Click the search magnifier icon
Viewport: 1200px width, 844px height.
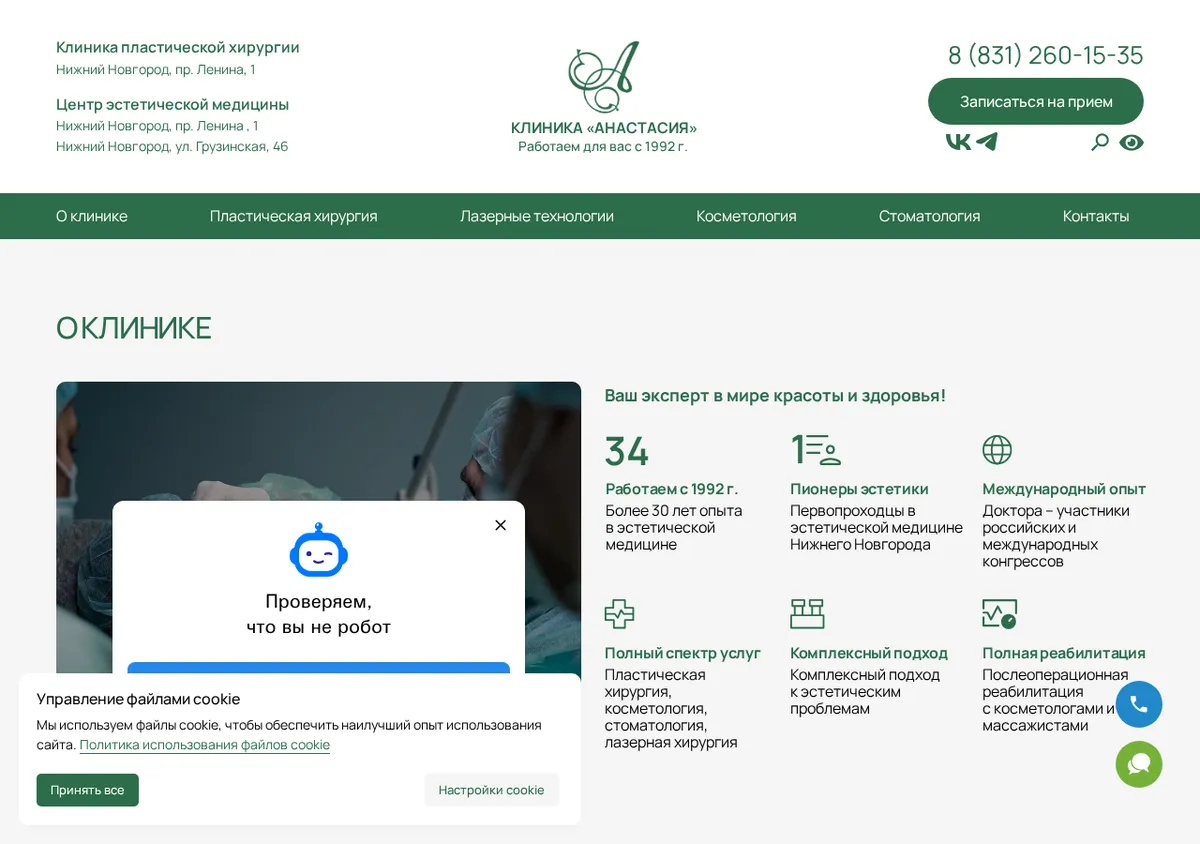point(1100,142)
